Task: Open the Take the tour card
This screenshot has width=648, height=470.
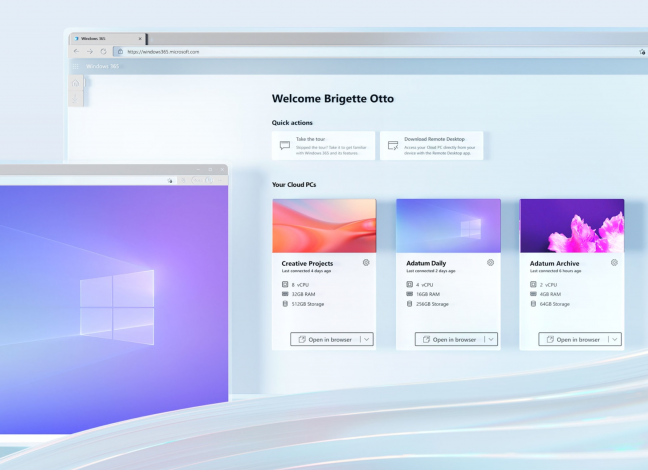Action: pos(324,146)
